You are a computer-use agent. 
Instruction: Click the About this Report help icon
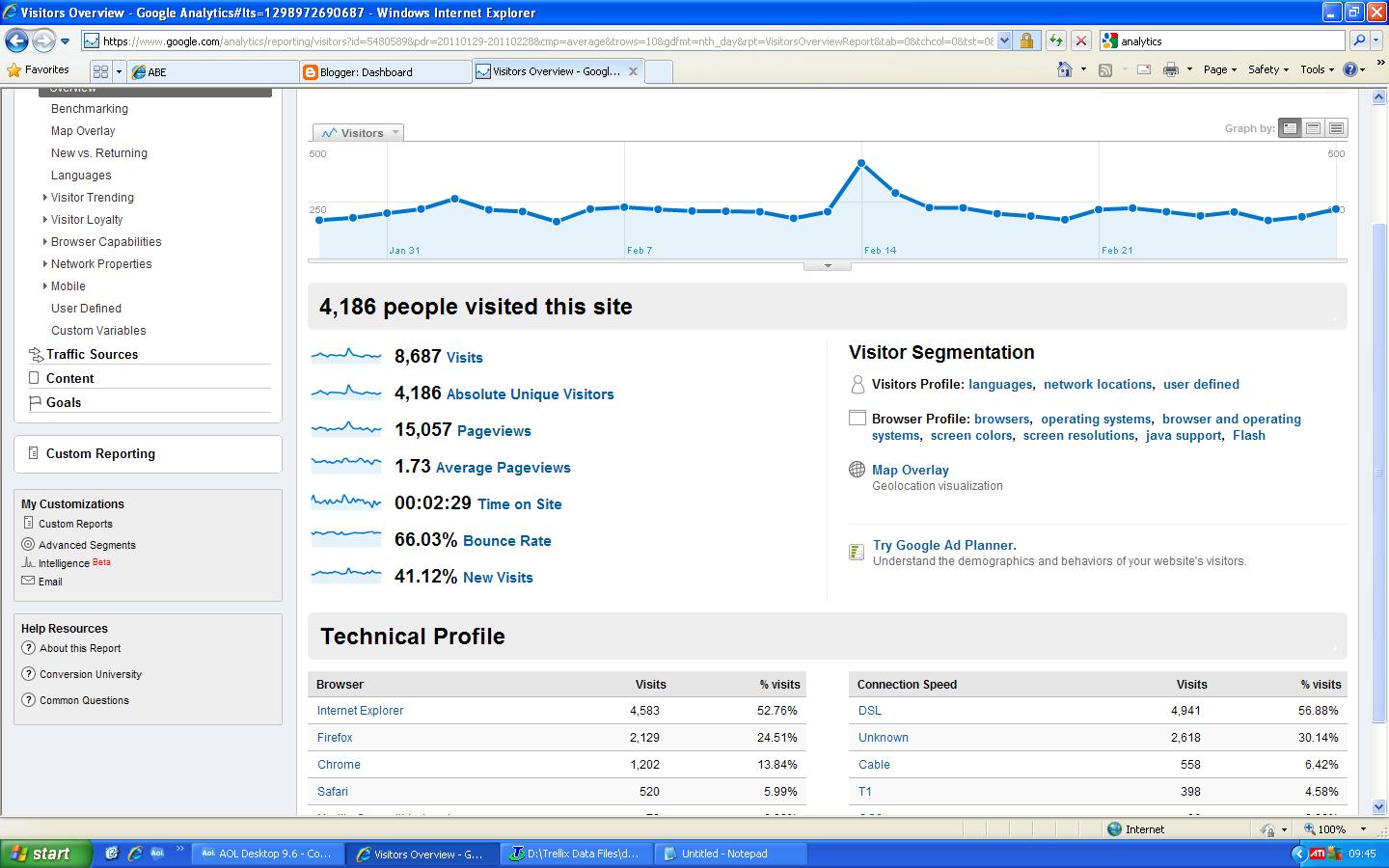(28, 648)
